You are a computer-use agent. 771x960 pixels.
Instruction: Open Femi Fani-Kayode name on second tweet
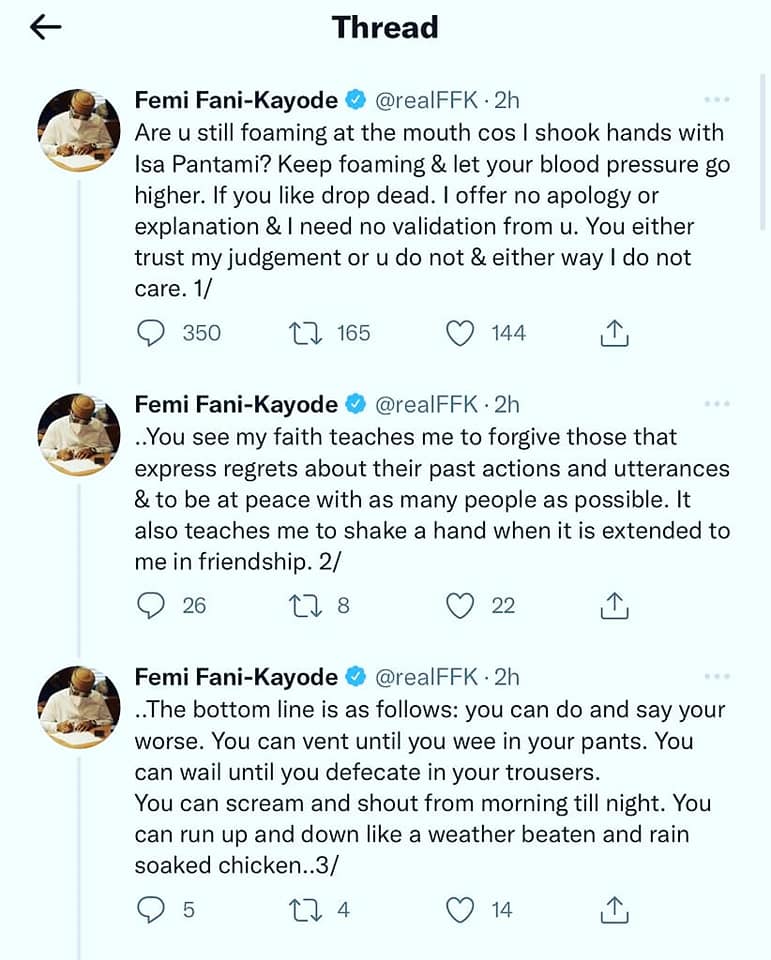coord(236,404)
